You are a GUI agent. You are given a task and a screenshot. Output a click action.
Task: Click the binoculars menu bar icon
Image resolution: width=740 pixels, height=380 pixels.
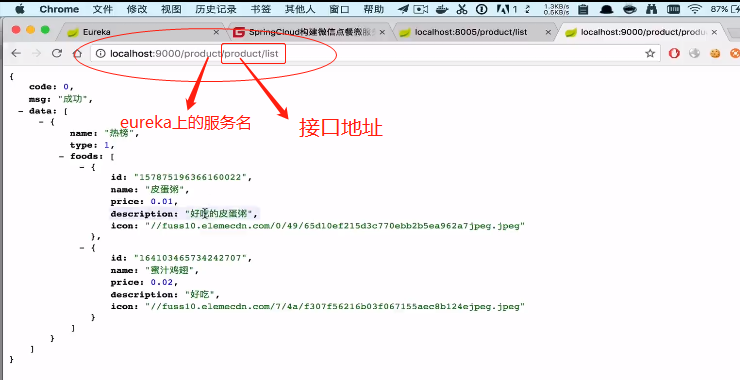pos(652,8)
